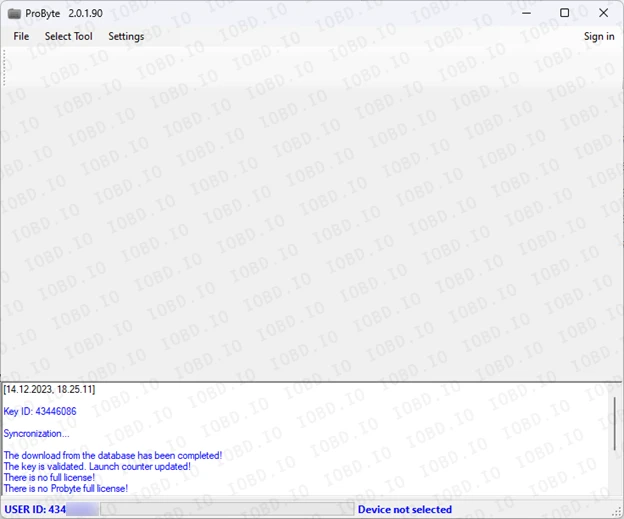Click the log panel vertical scrollbar
This screenshot has width=624, height=519.
(x=614, y=423)
